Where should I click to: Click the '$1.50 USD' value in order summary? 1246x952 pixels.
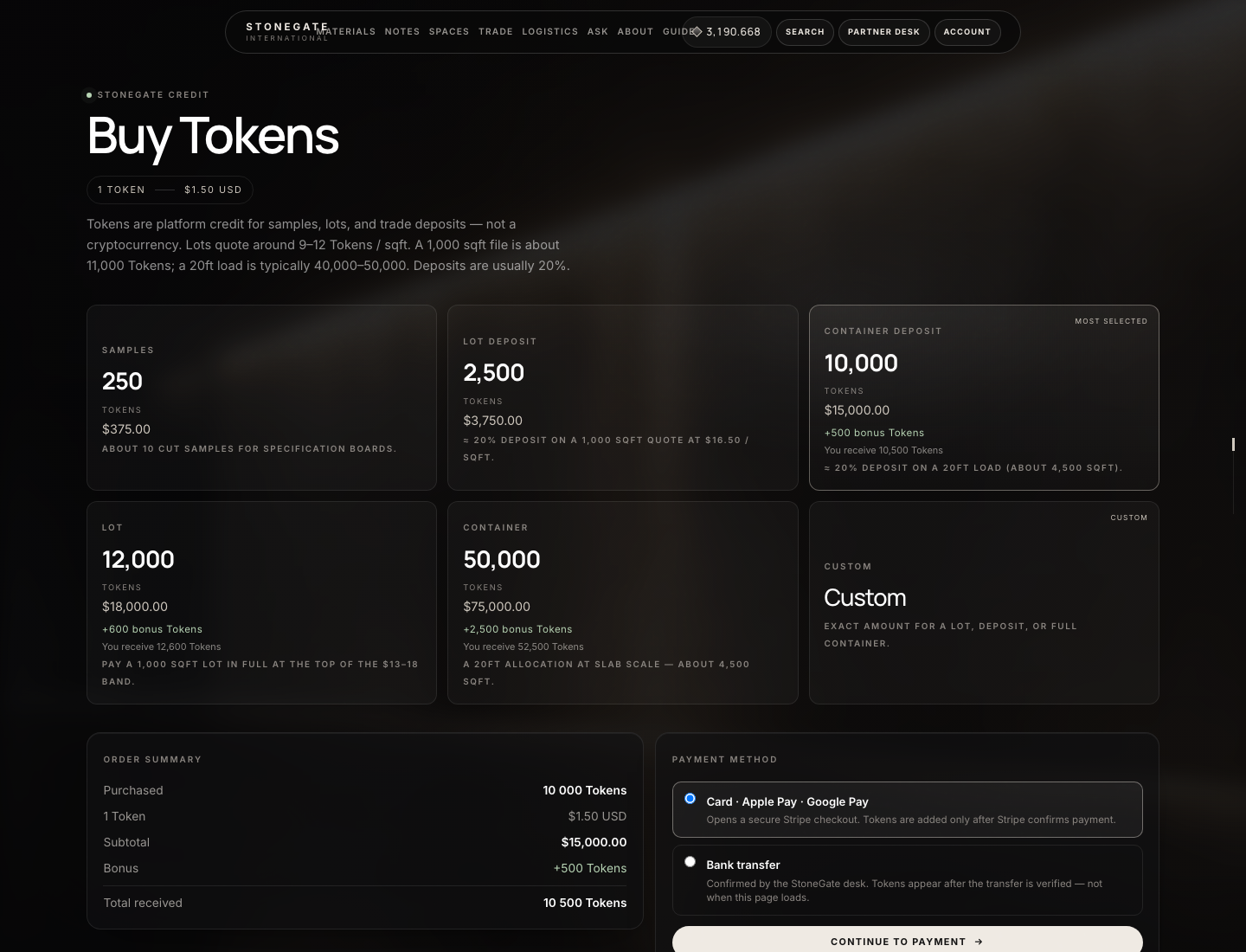coord(597,816)
